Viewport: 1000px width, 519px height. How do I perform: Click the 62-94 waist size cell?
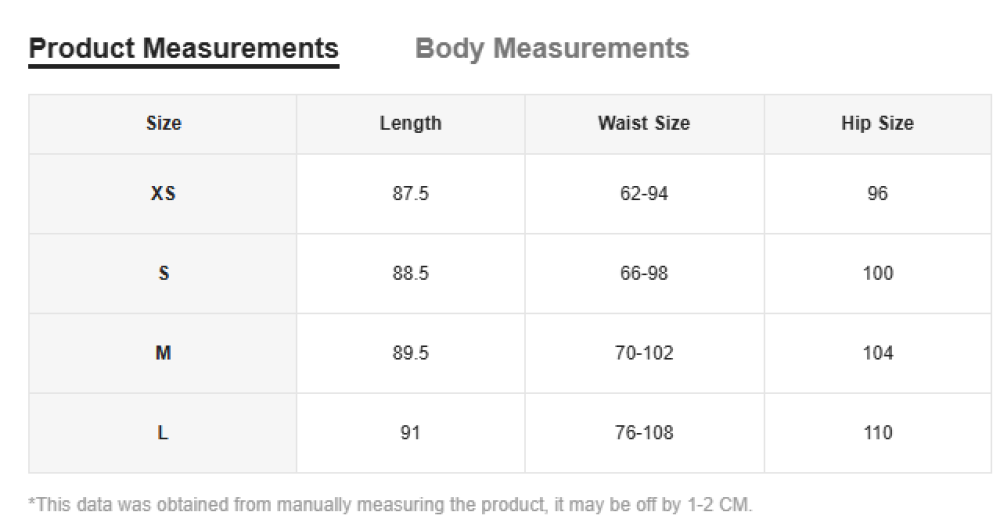coord(644,194)
